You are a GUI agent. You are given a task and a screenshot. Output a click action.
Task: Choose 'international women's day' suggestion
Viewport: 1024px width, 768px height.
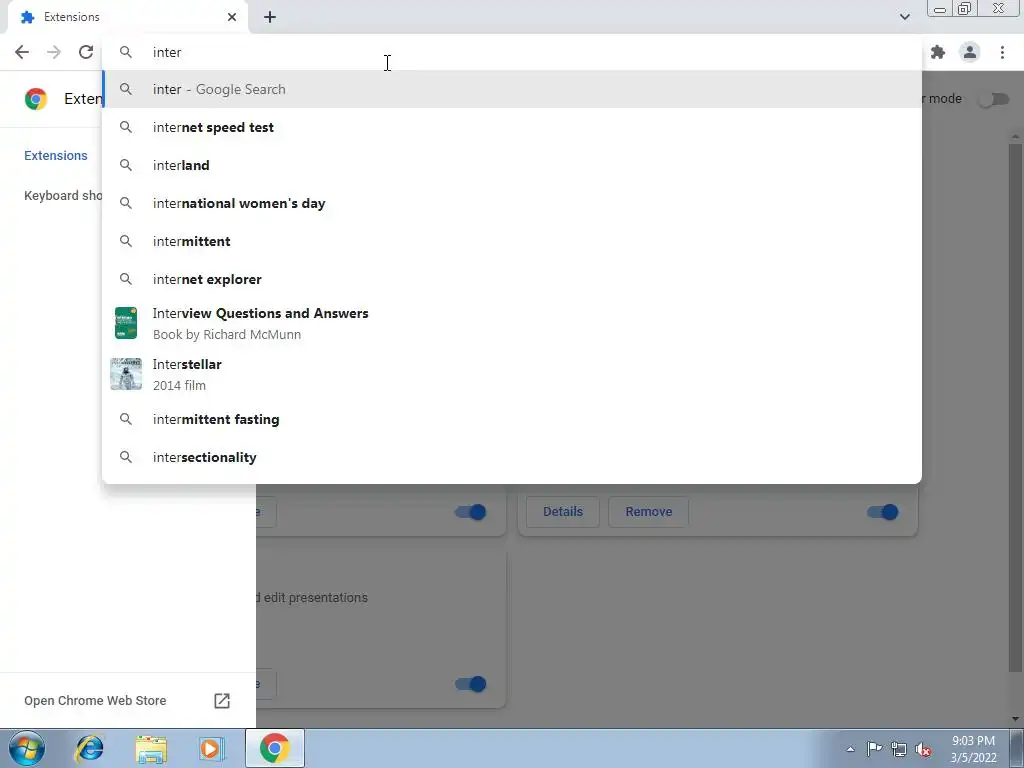pos(511,203)
